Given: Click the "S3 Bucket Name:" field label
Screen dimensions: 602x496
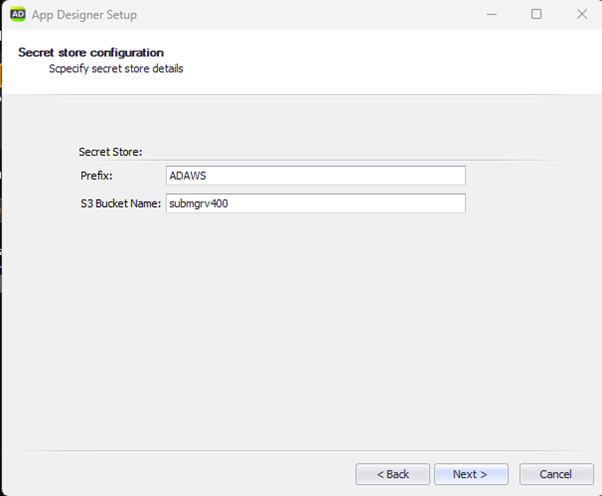Looking at the screenshot, I should (121, 203).
